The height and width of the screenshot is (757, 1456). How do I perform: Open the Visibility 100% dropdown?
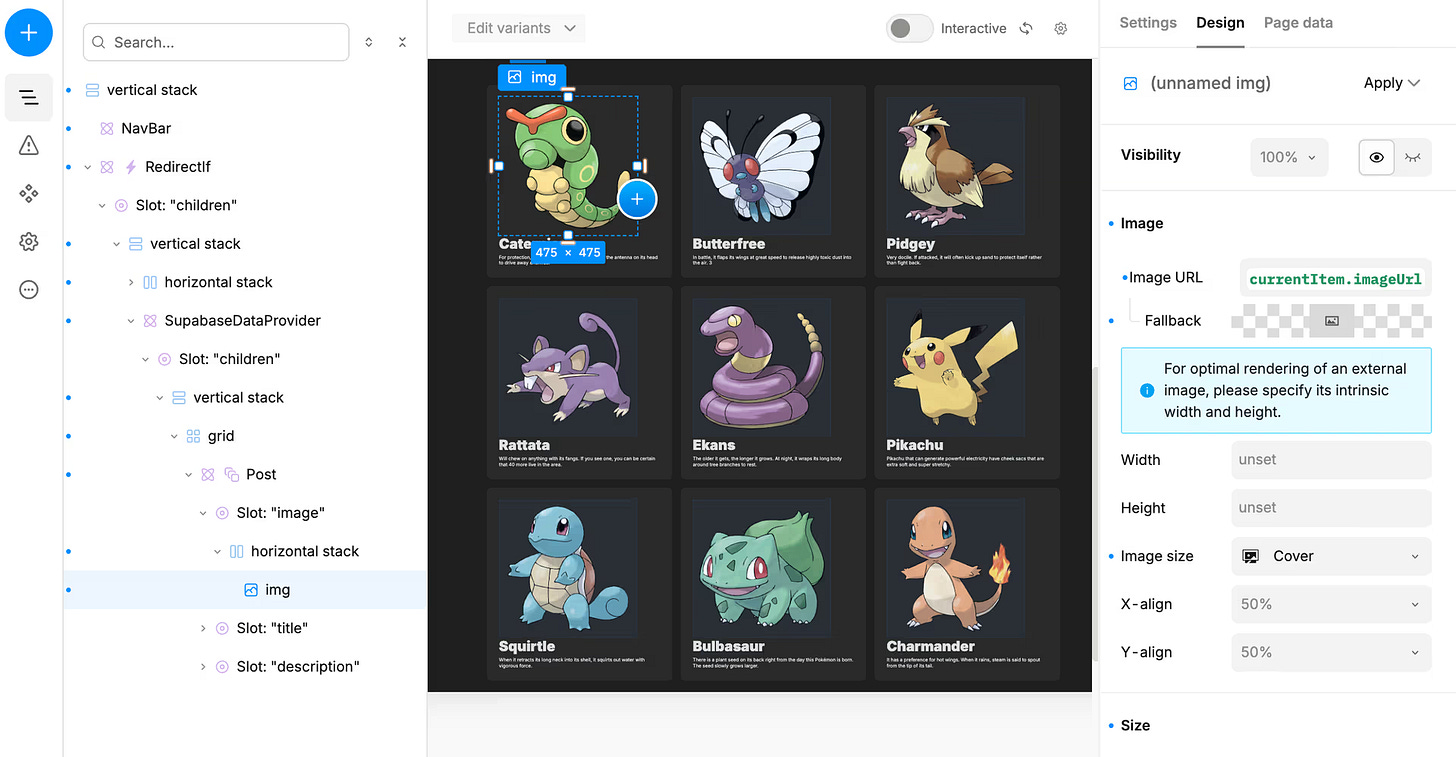click(1289, 157)
